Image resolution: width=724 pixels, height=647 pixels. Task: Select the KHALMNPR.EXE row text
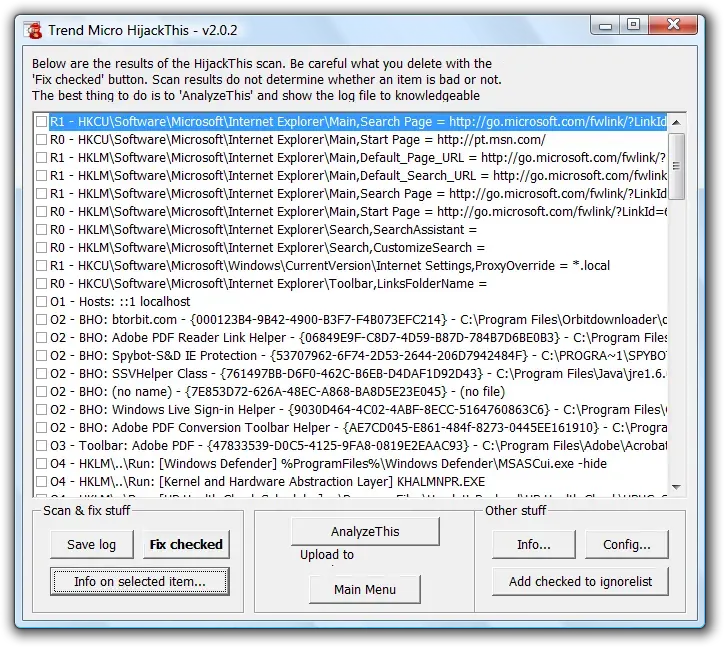pos(267,482)
